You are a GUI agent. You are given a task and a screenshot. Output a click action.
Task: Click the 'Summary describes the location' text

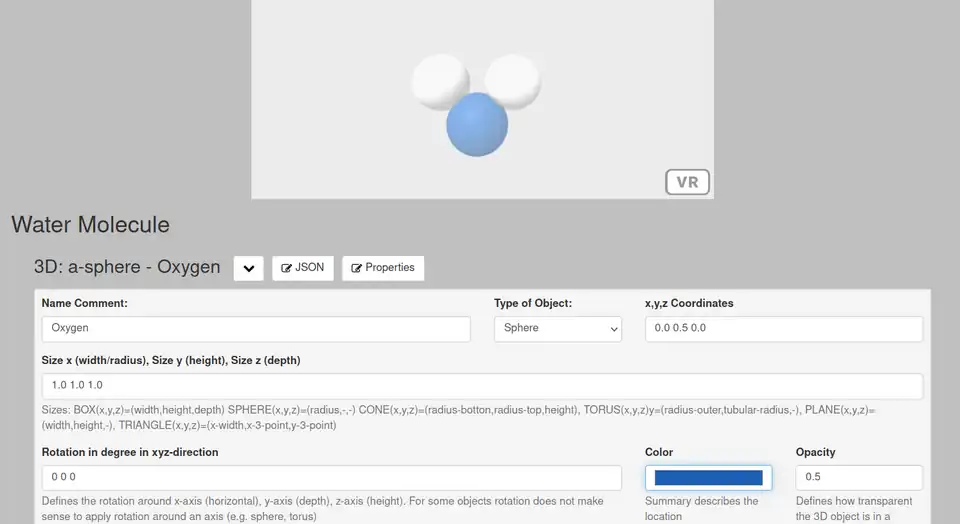[x=702, y=509]
